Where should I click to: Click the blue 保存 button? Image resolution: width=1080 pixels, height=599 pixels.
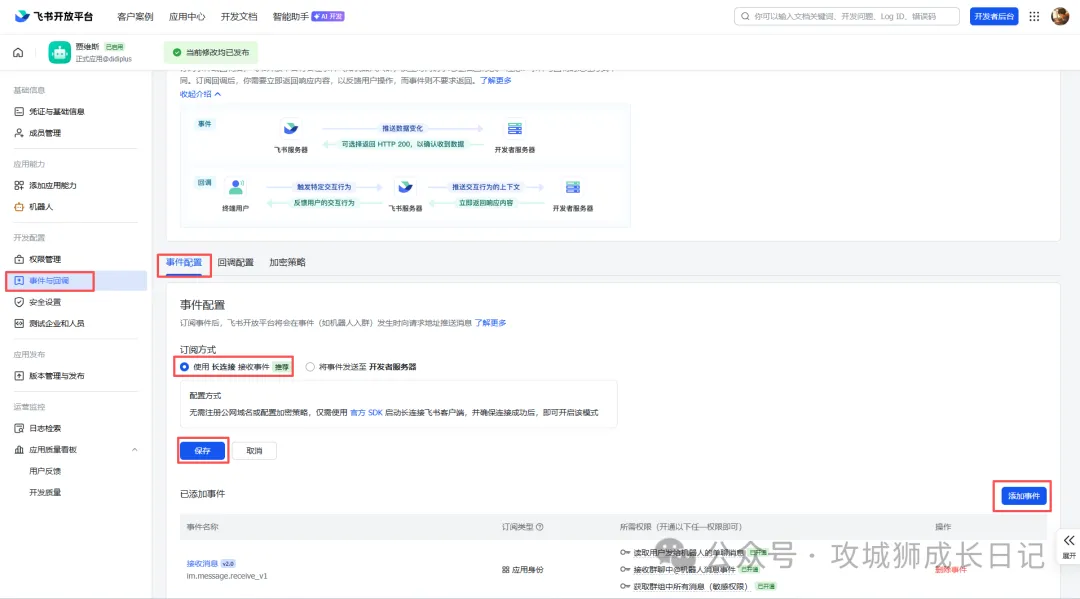[x=203, y=451]
